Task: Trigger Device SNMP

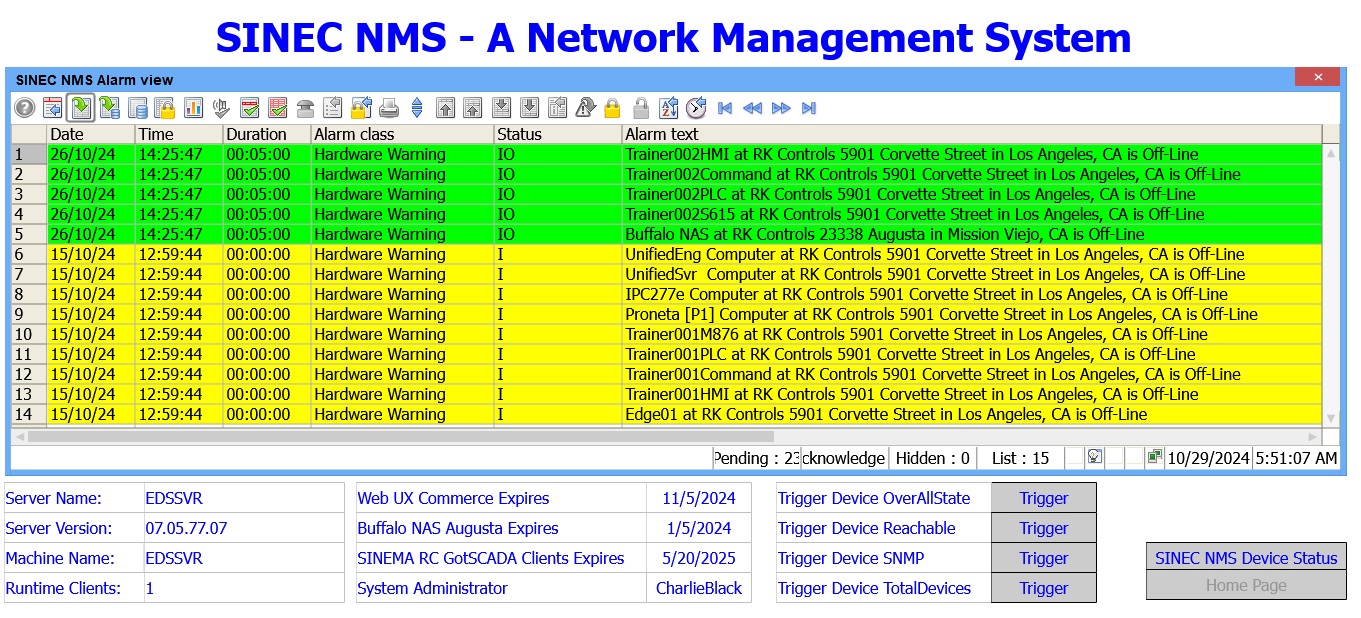Action: (1044, 558)
